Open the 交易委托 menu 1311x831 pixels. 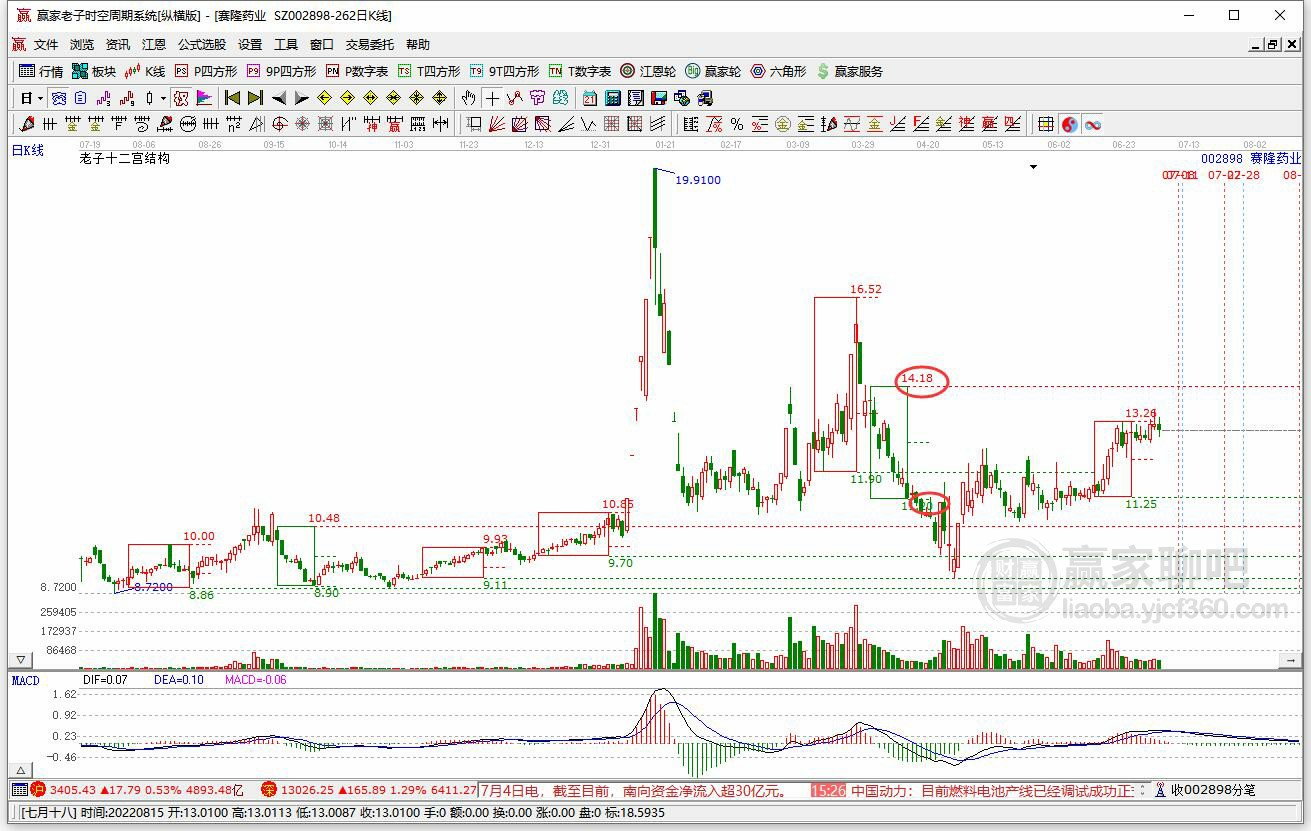point(370,45)
